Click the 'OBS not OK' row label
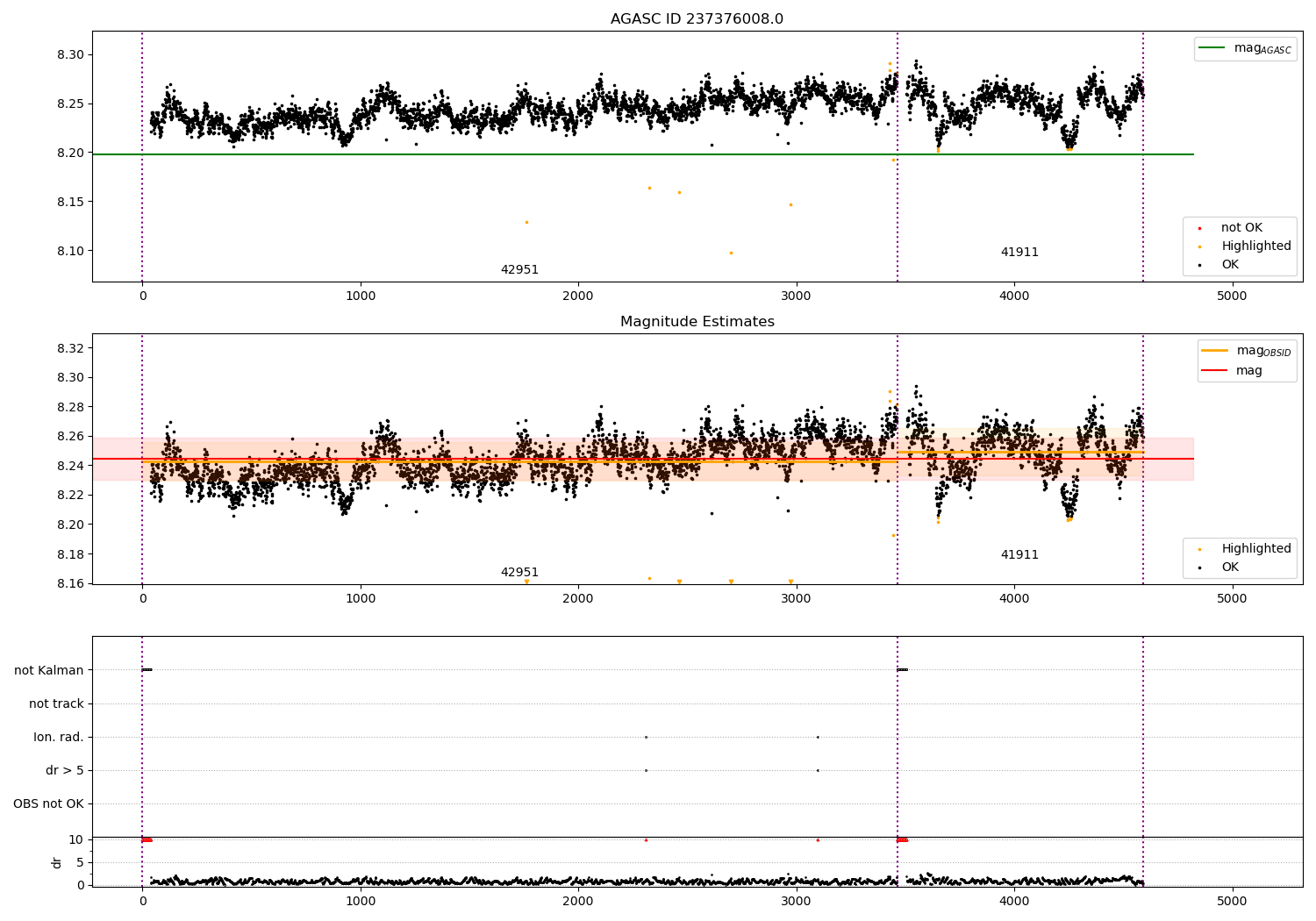Image resolution: width=1316 pixels, height=921 pixels. pyautogui.click(x=48, y=803)
